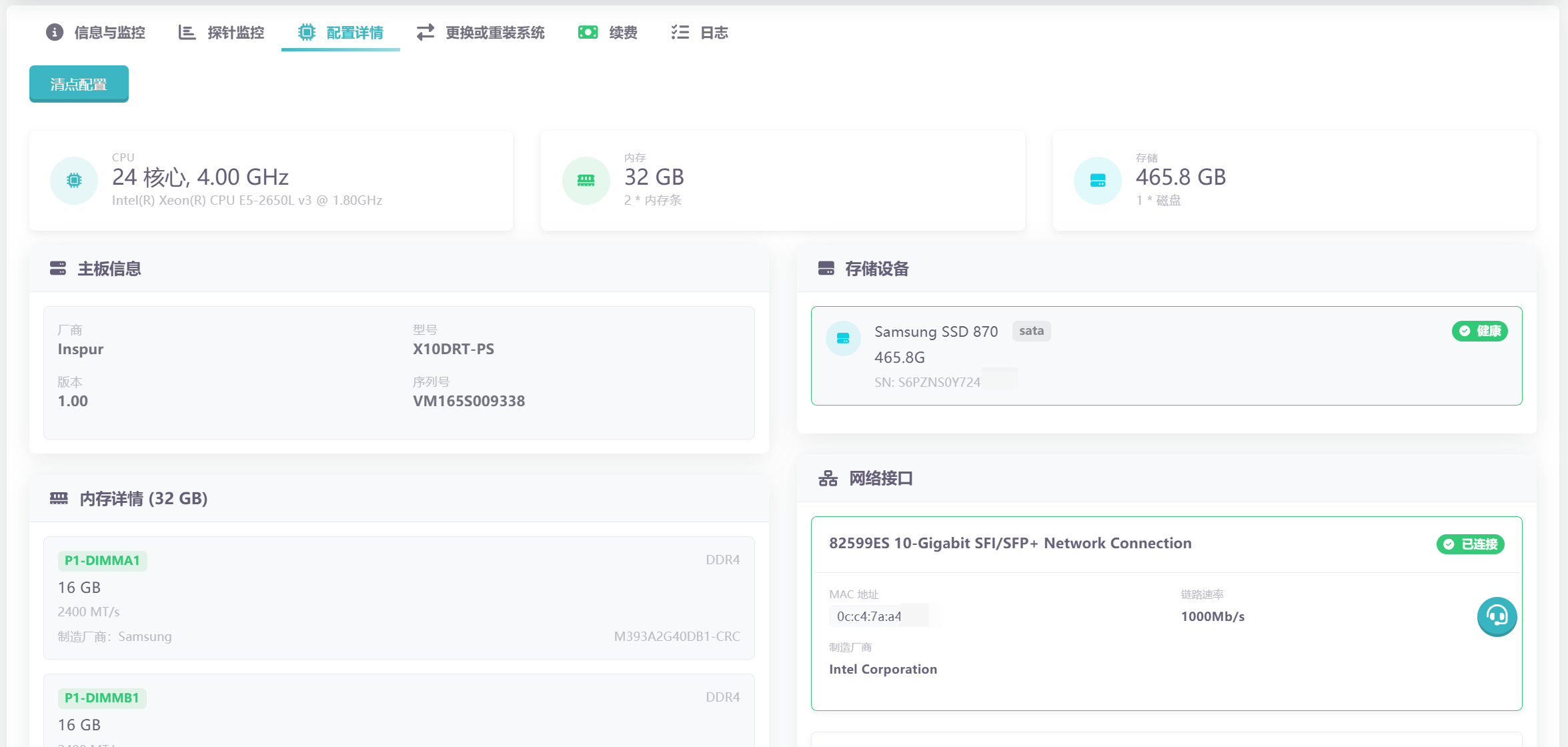Click the P1-DIMMA1 memory slot tag
Screen dimensions: 1568x747
(x=102, y=560)
